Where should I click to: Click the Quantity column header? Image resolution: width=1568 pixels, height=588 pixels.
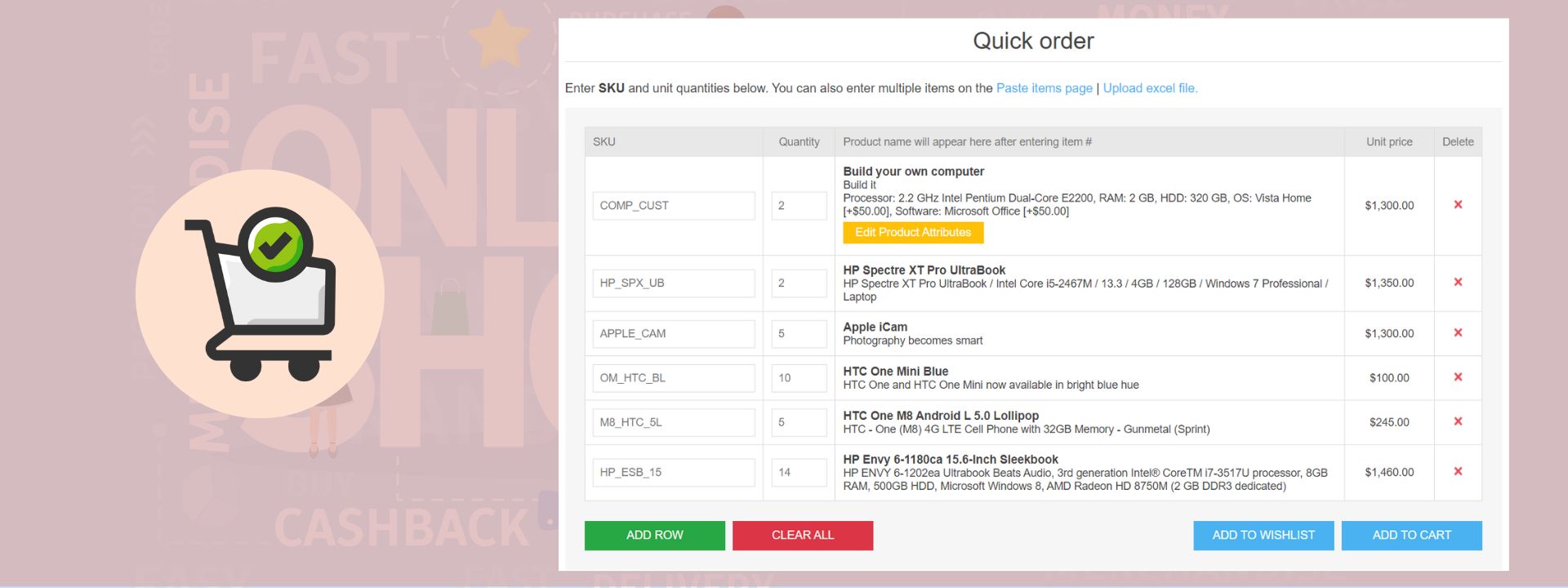(799, 142)
